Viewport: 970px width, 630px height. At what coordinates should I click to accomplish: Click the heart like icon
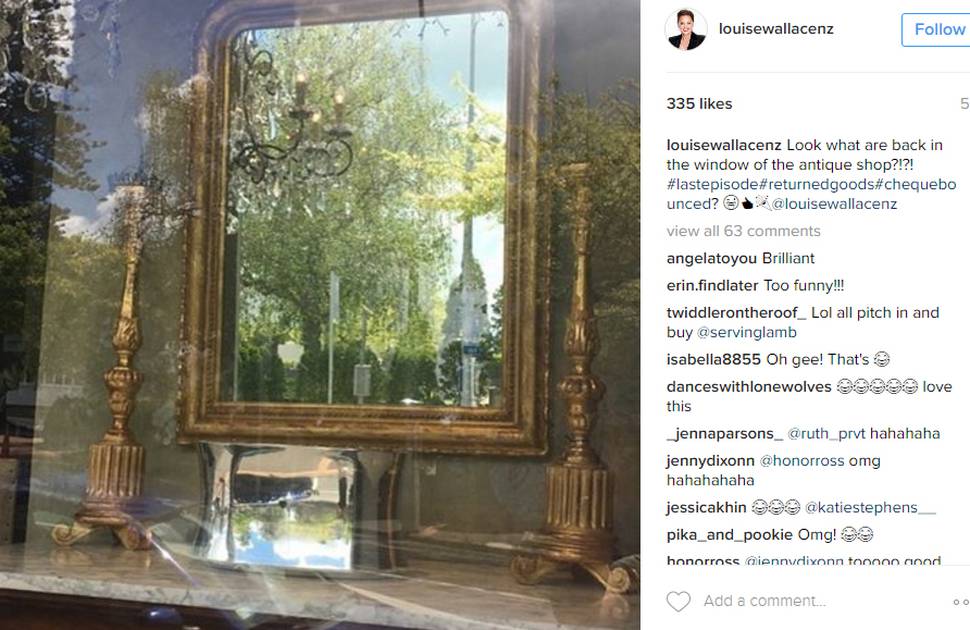tap(678, 601)
